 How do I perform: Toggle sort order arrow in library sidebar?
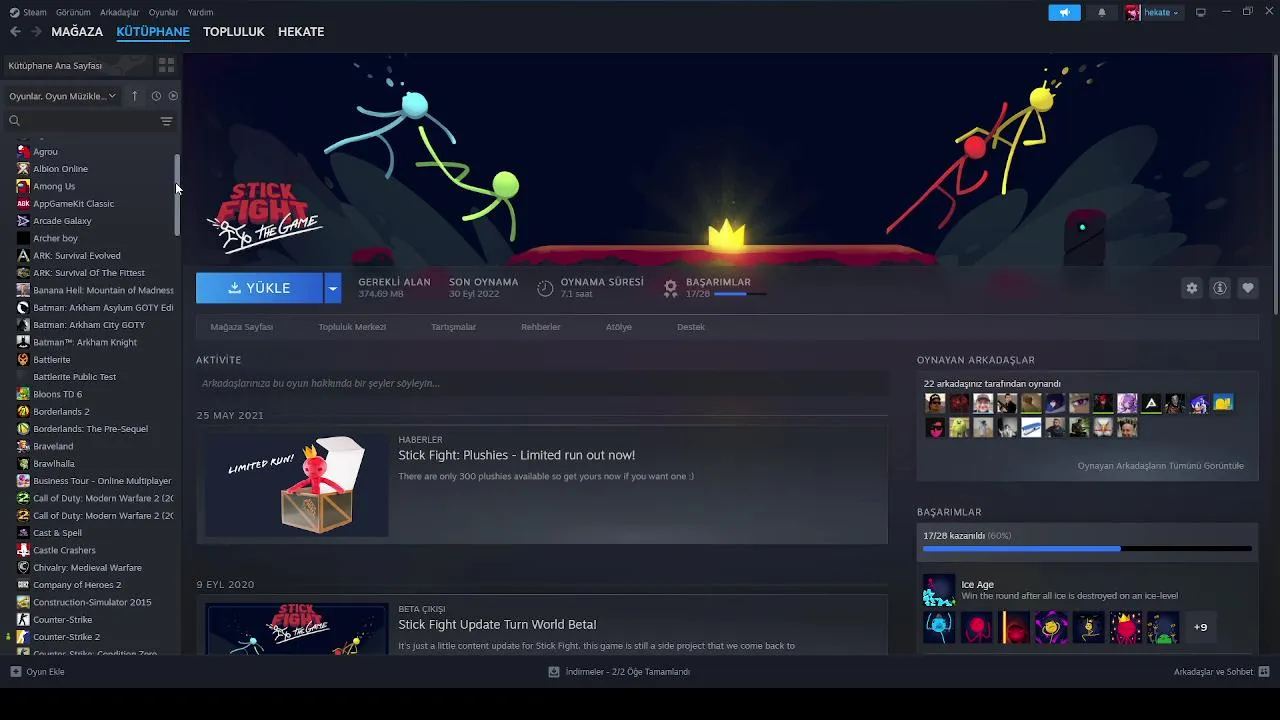coord(135,96)
